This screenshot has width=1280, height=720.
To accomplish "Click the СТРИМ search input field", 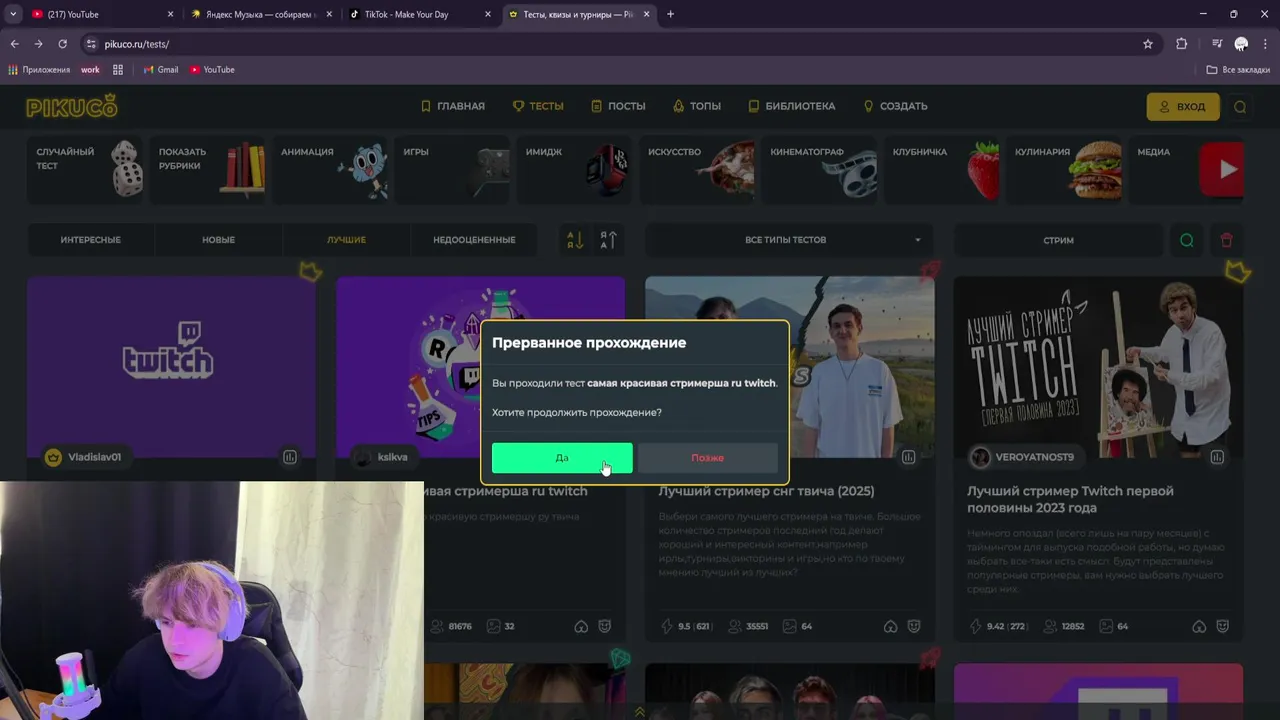I will tap(1058, 240).
